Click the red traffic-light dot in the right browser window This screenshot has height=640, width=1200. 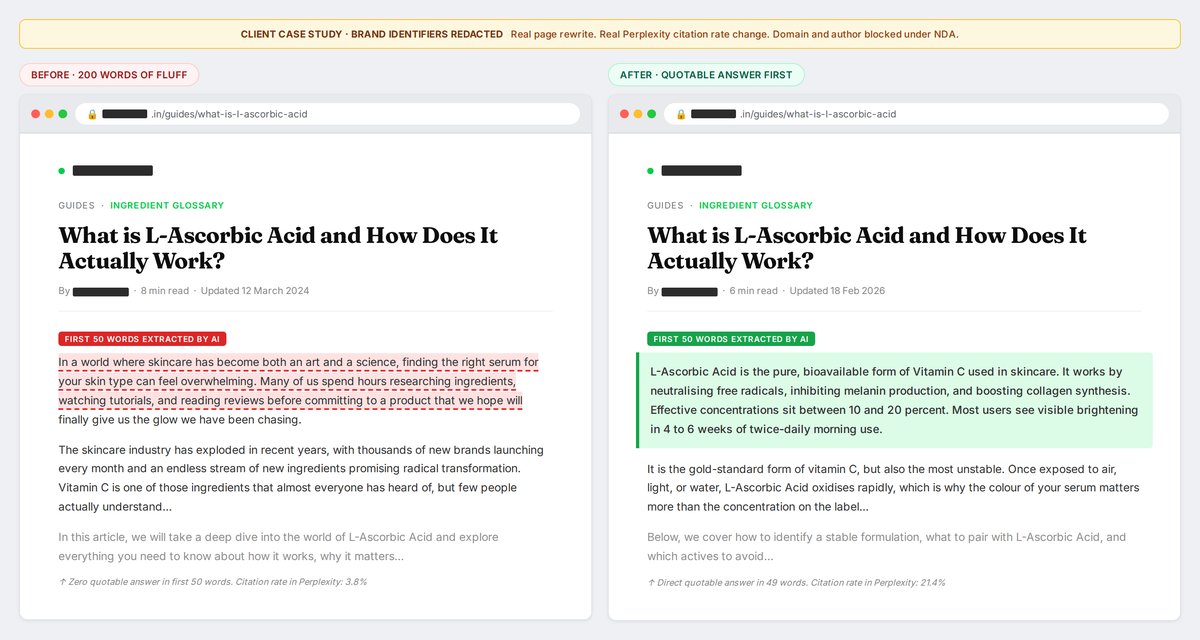[x=625, y=114]
